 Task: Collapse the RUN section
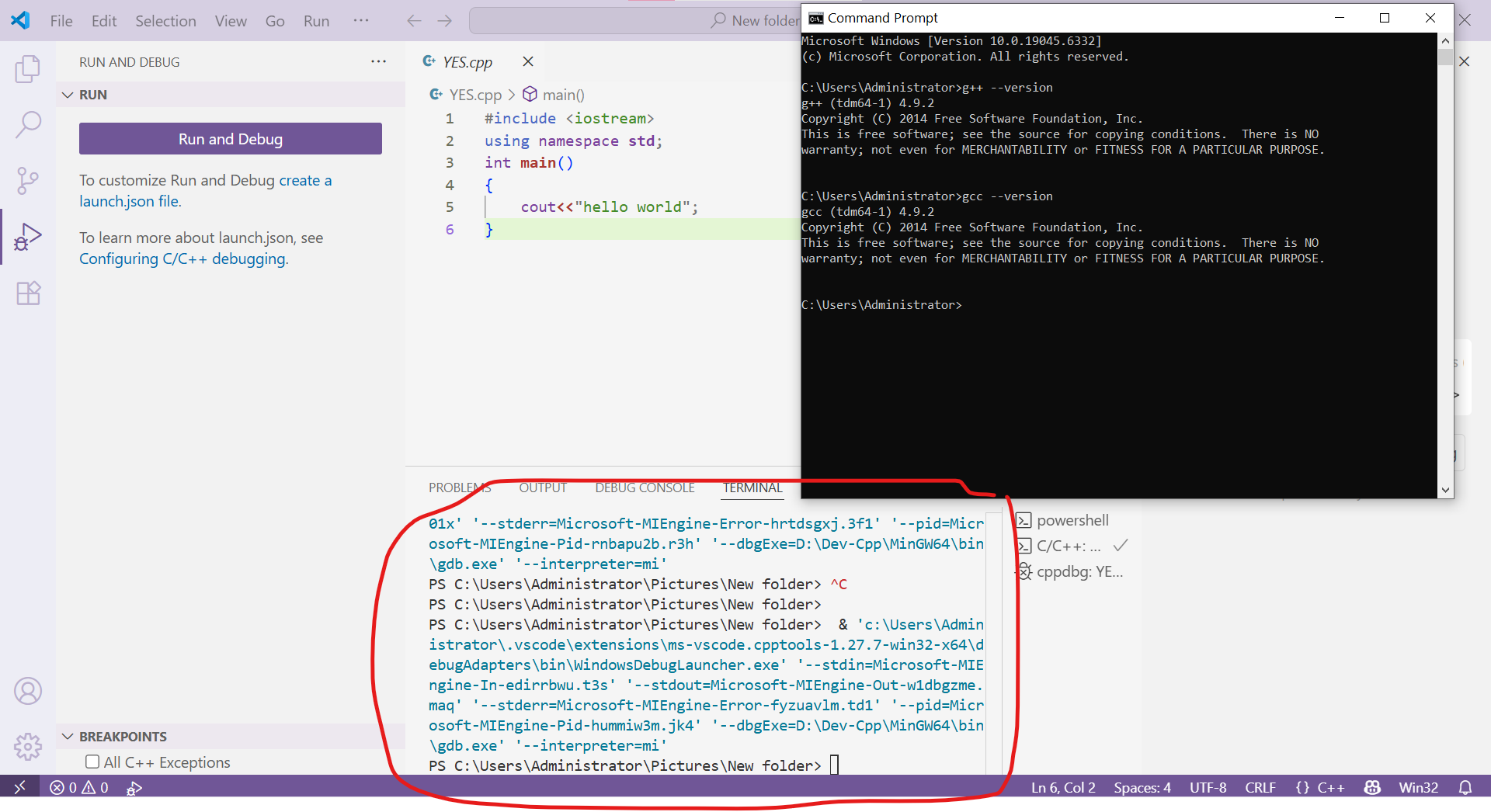pos(68,95)
